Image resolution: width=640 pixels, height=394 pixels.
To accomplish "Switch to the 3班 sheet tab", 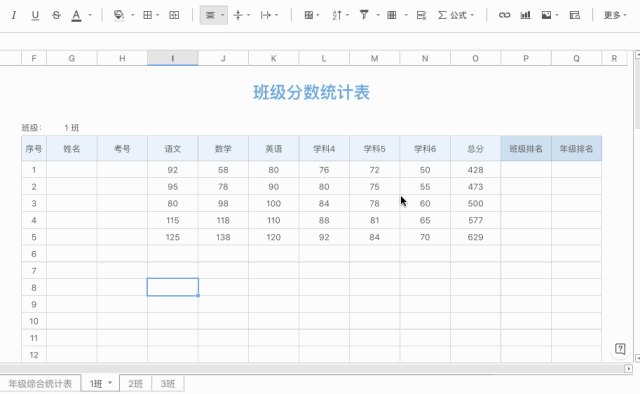I will pyautogui.click(x=168, y=384).
